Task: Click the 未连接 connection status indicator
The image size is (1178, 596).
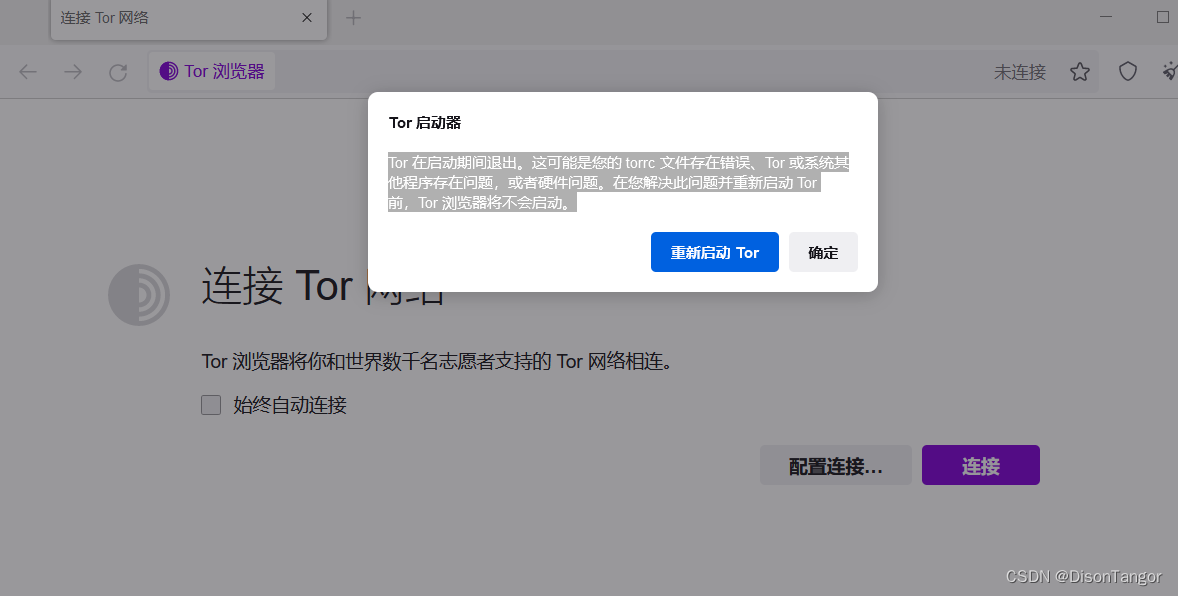Action: (x=1019, y=71)
